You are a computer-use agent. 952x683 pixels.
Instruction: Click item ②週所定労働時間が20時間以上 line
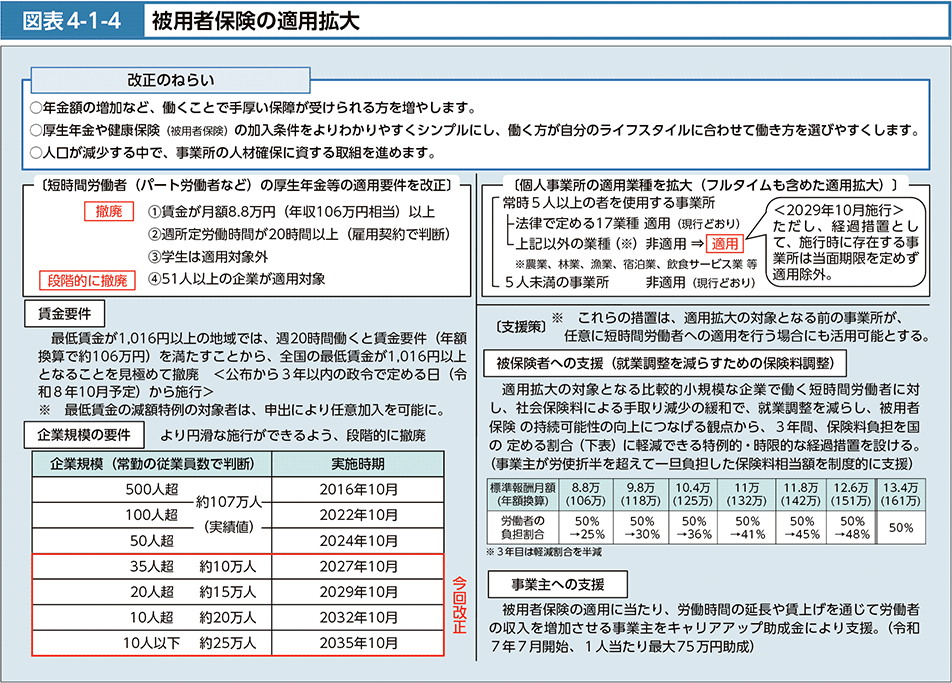[x=300, y=234]
